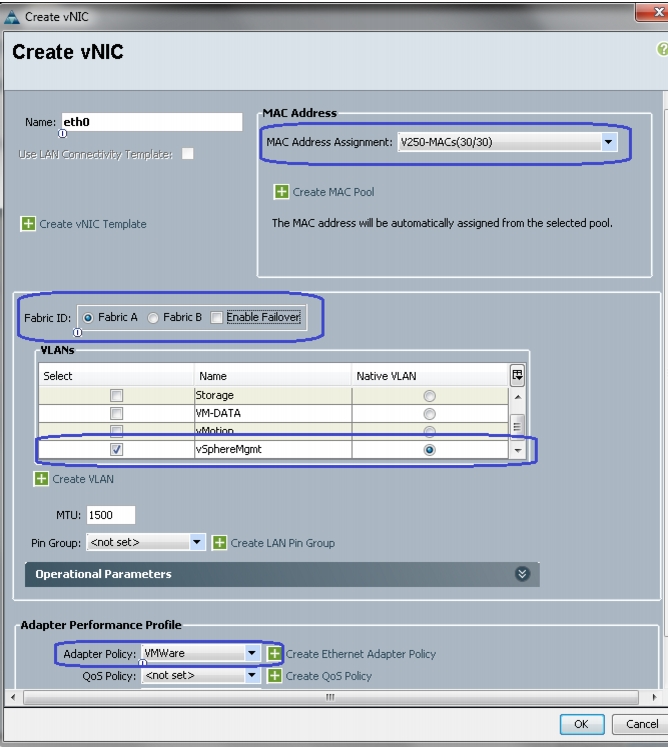
Task: Check the VM-DATA VLAN select box
Action: coord(116,413)
